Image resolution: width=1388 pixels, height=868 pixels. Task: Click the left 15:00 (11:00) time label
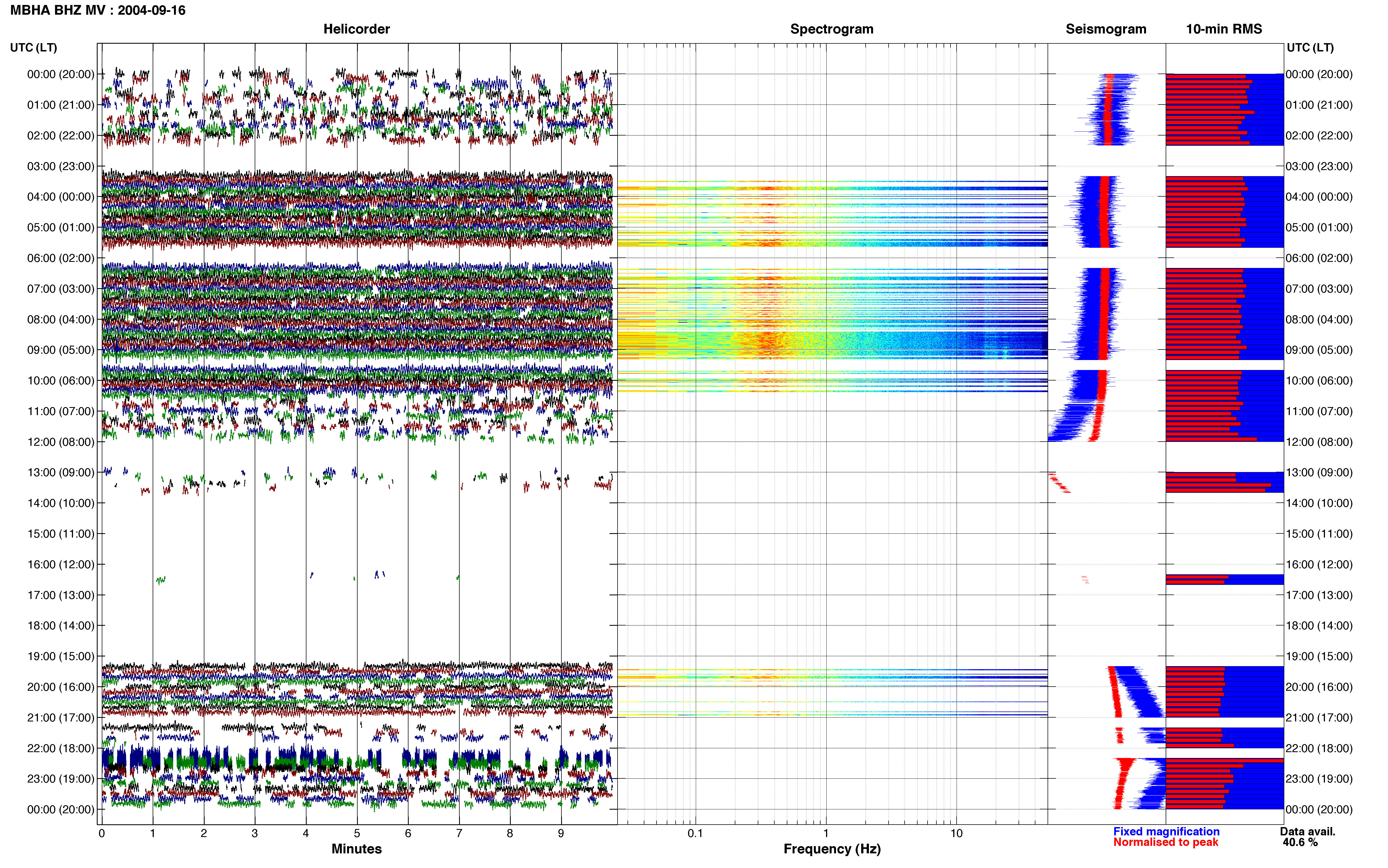(x=61, y=534)
